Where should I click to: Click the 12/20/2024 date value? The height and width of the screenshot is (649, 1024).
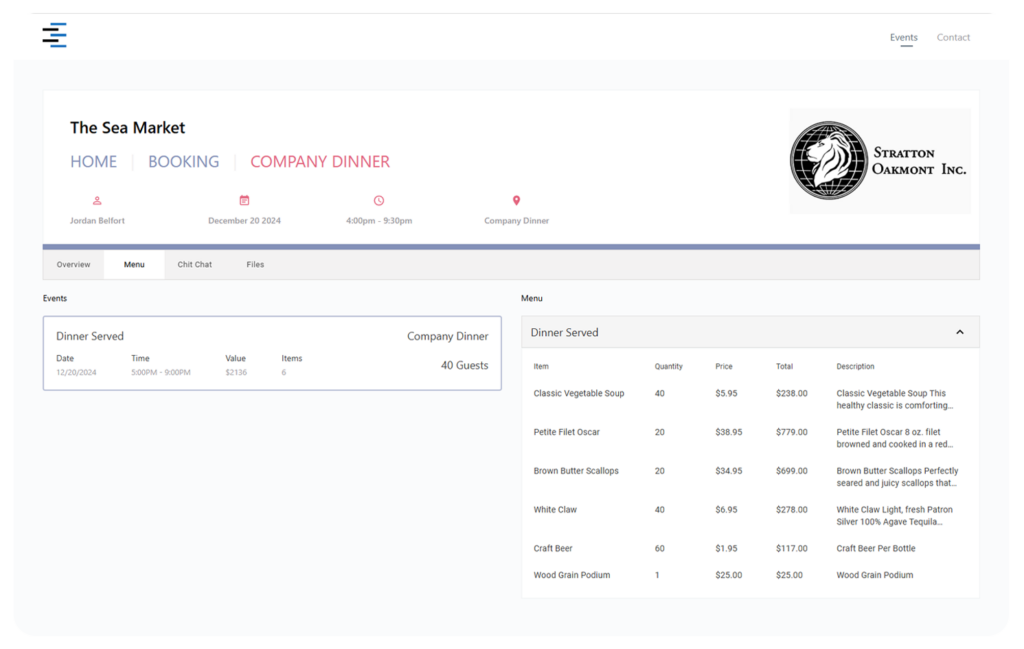[76, 372]
